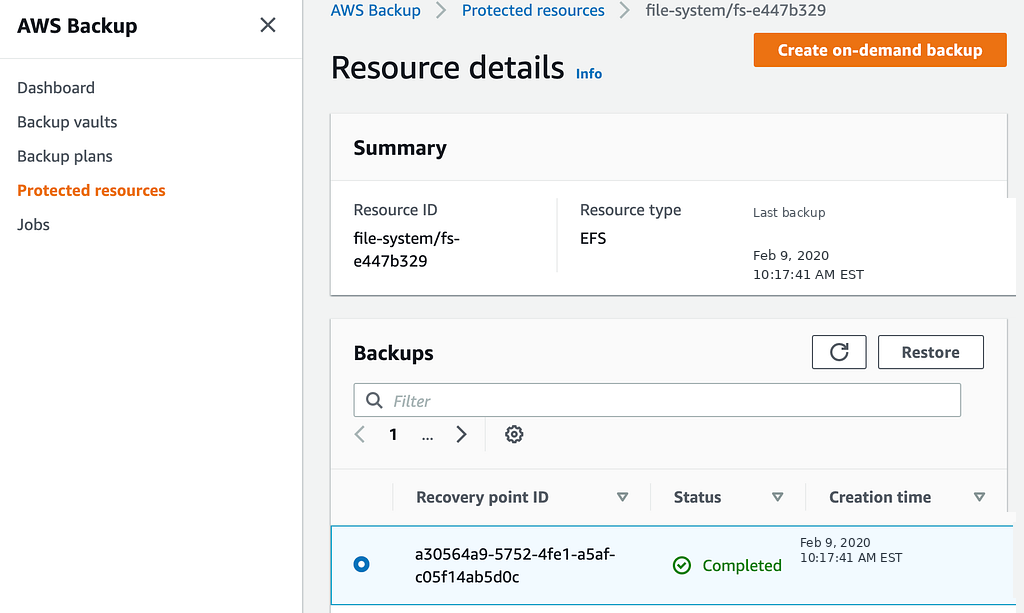Click the search magnifier icon in Filter
Viewport: 1024px width, 613px height.
374,400
